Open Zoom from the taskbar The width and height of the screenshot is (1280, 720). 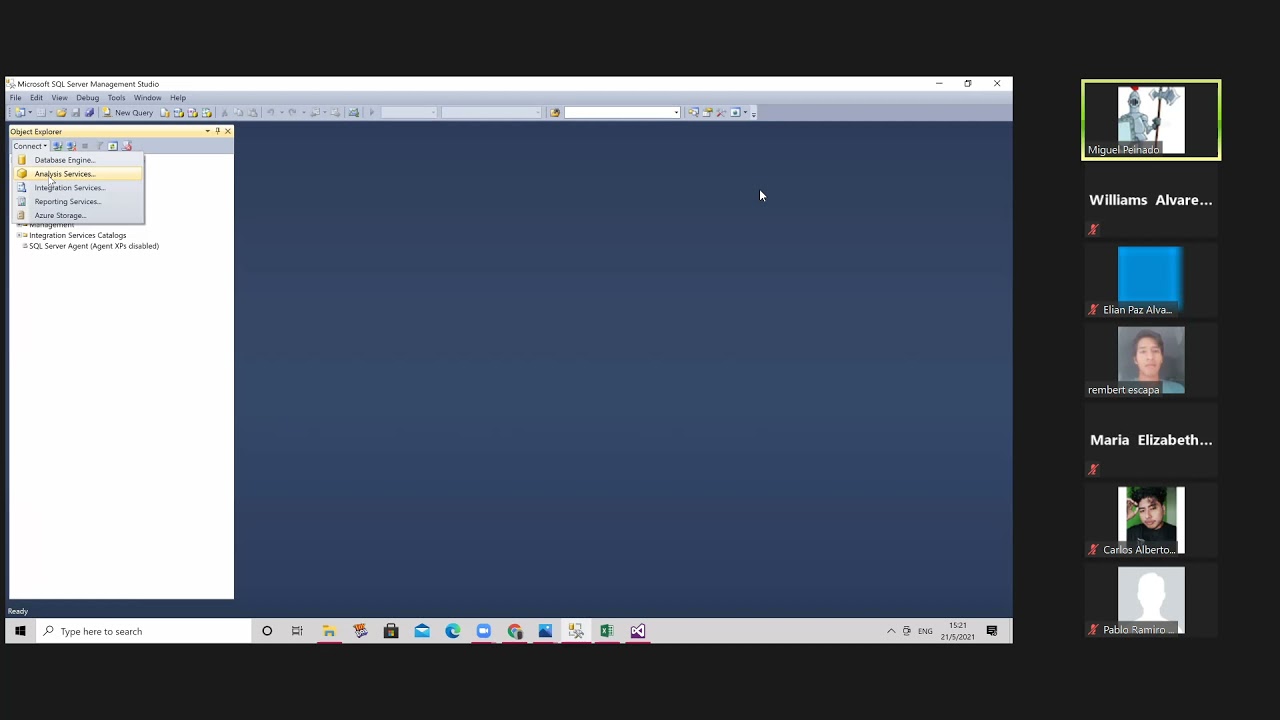coord(484,631)
